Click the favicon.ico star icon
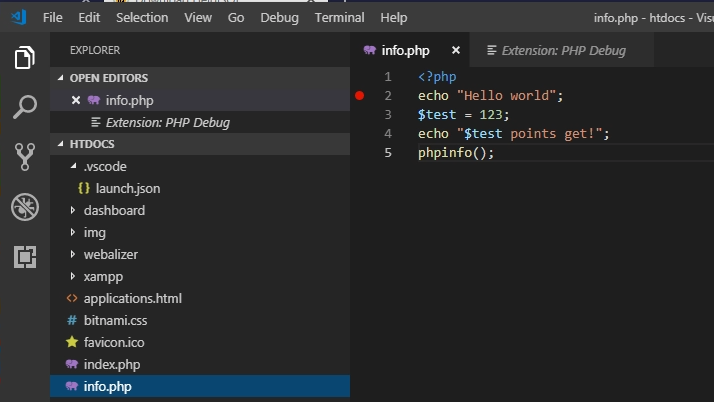The image size is (714, 402). 72,342
